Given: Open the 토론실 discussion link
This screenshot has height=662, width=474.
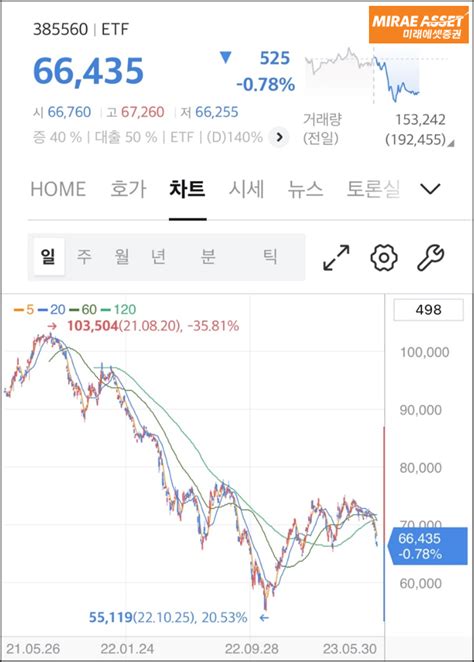Looking at the screenshot, I should tap(373, 189).
